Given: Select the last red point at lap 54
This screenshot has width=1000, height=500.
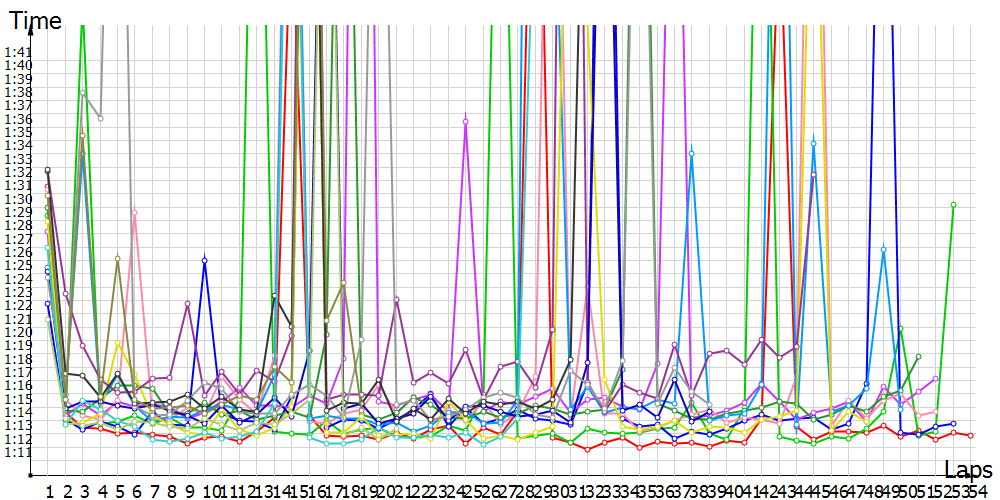Looking at the screenshot, I should [971, 435].
